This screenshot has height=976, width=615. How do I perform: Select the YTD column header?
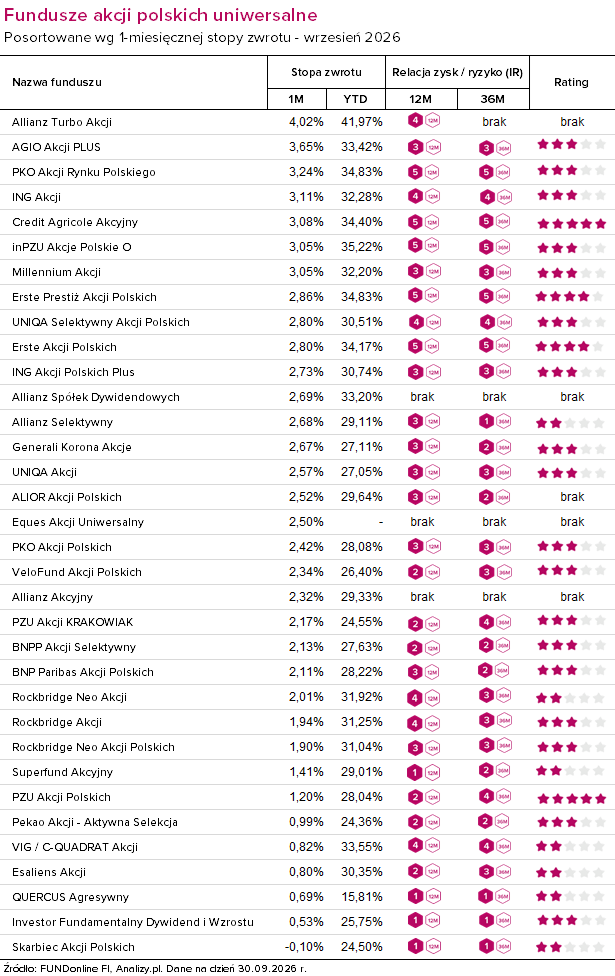355,99
